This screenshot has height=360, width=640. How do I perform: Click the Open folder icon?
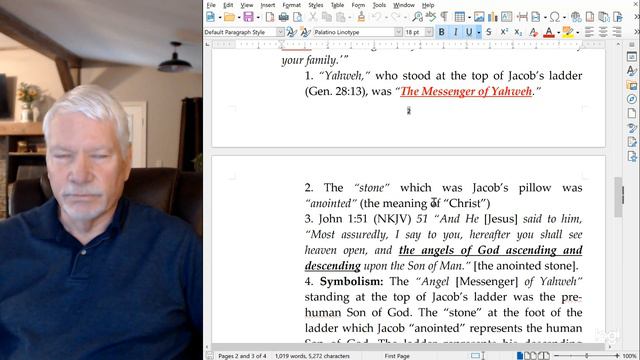(229, 17)
